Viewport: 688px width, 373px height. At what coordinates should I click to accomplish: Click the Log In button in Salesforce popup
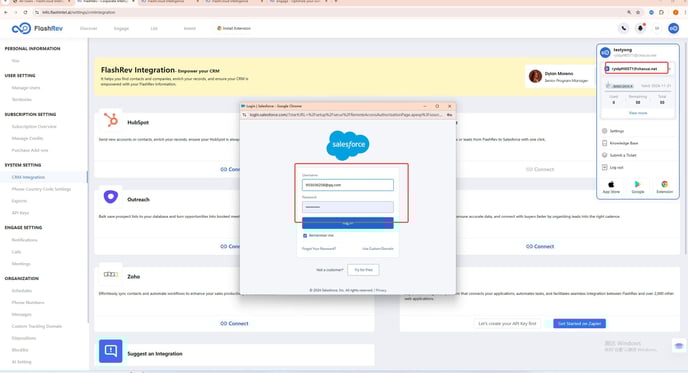tap(348, 223)
